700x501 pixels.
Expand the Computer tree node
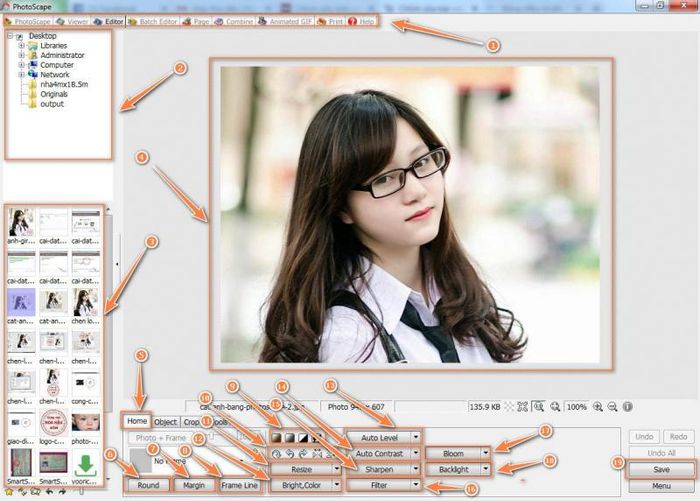click(x=21, y=65)
